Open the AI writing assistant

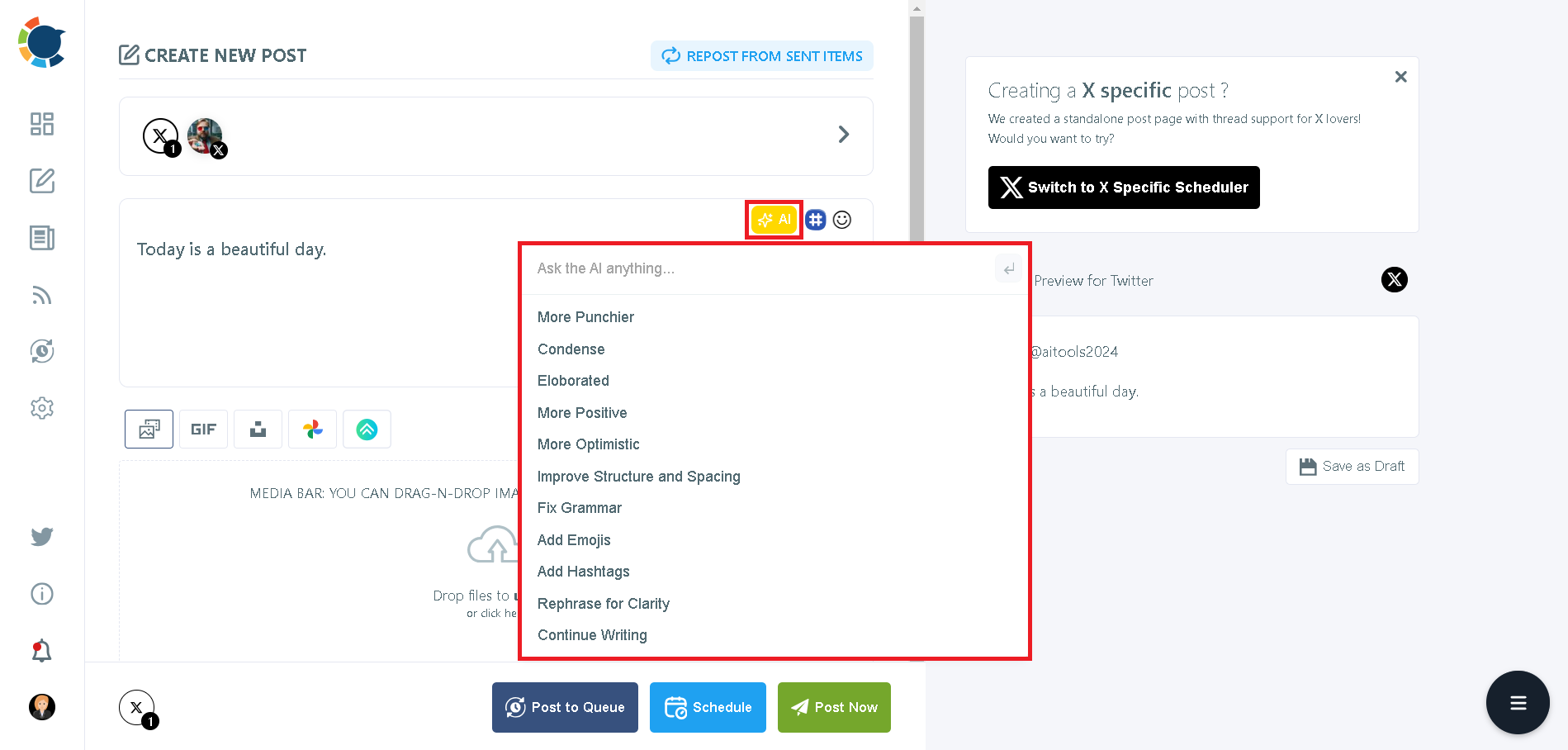pyautogui.click(x=773, y=219)
